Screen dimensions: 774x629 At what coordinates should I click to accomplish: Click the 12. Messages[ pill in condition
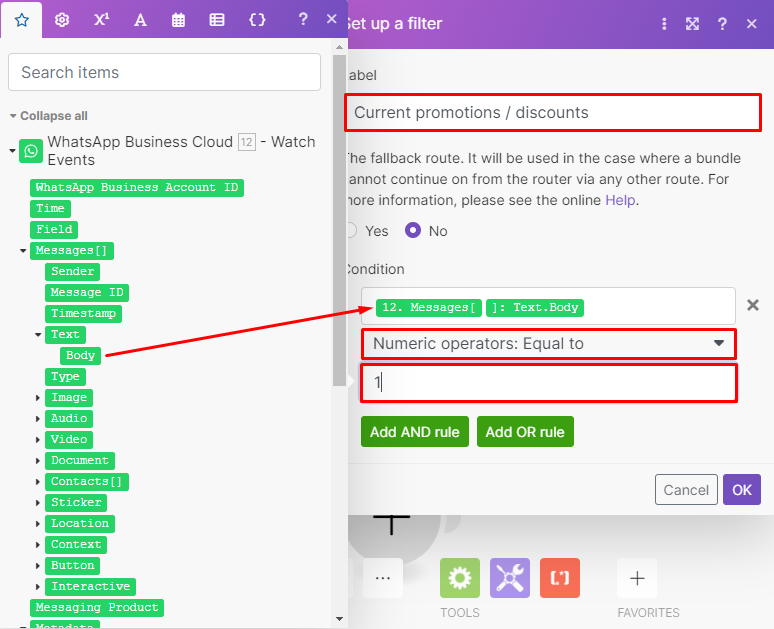(428, 308)
